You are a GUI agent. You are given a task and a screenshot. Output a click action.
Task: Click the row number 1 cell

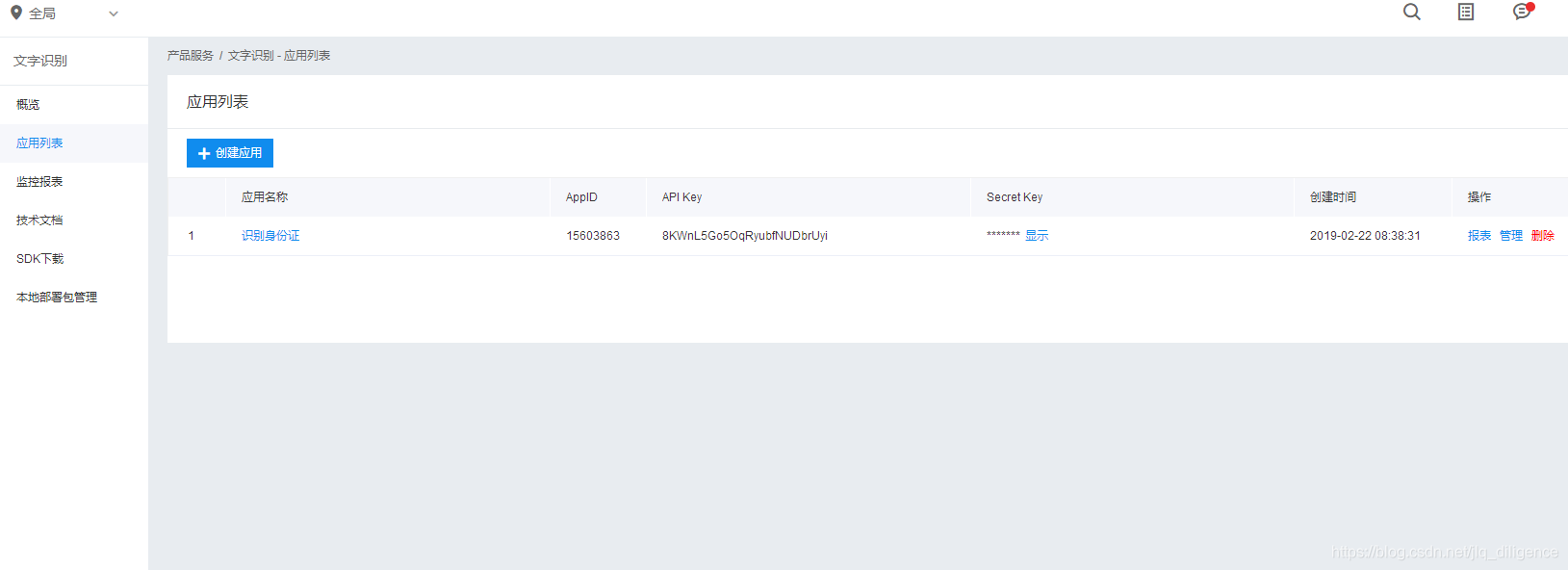click(192, 236)
